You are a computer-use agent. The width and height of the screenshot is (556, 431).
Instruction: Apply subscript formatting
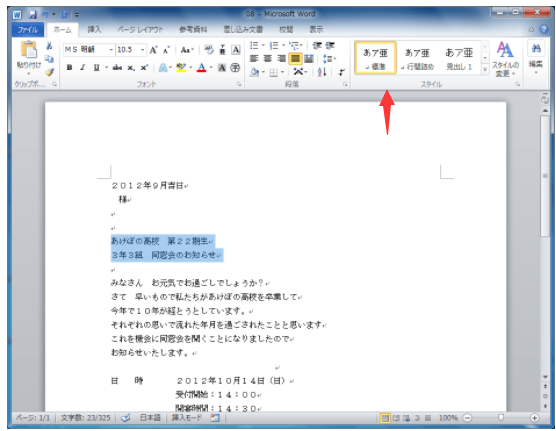[131, 68]
